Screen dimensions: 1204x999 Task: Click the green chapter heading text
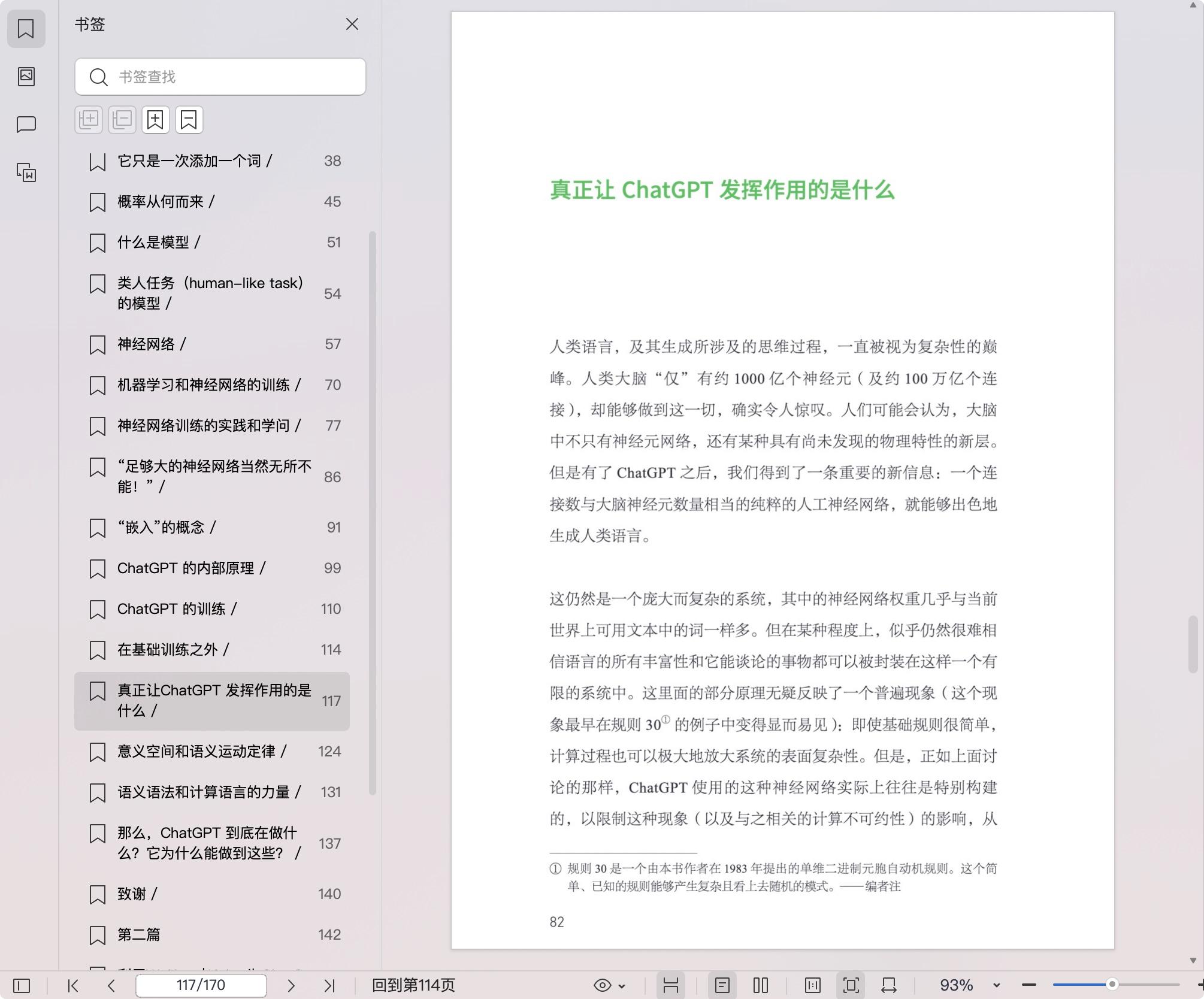(x=722, y=190)
